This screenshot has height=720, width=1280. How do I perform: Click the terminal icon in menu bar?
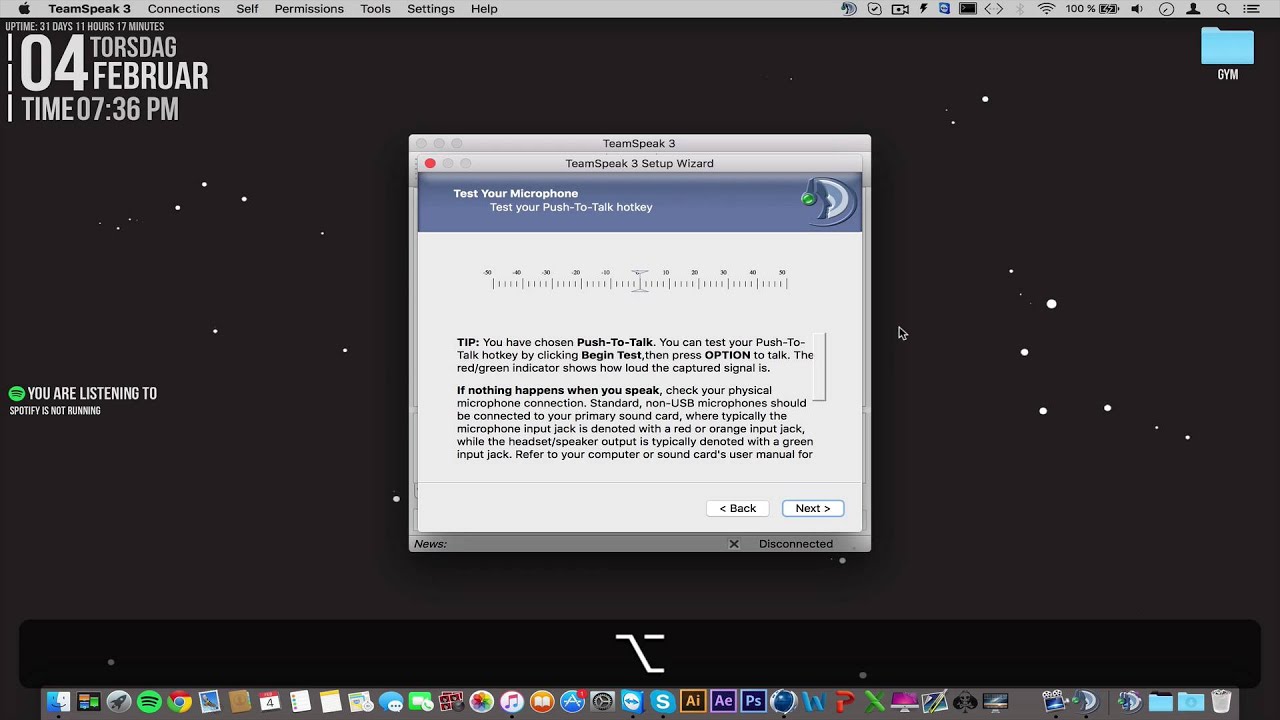point(968,9)
